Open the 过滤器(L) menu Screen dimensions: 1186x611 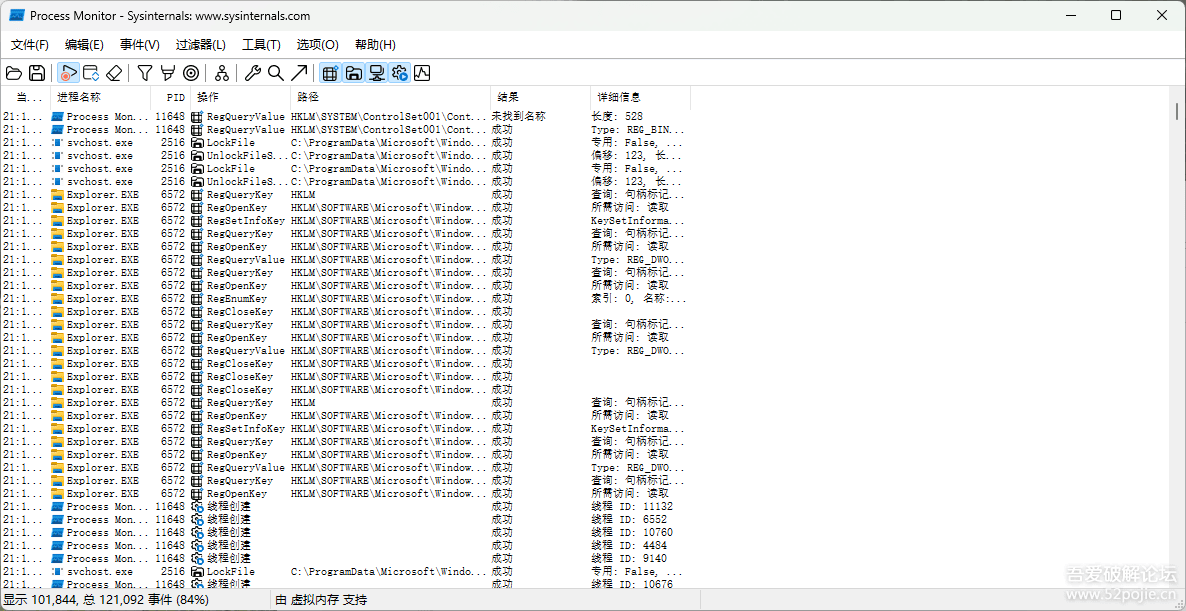[201, 45]
